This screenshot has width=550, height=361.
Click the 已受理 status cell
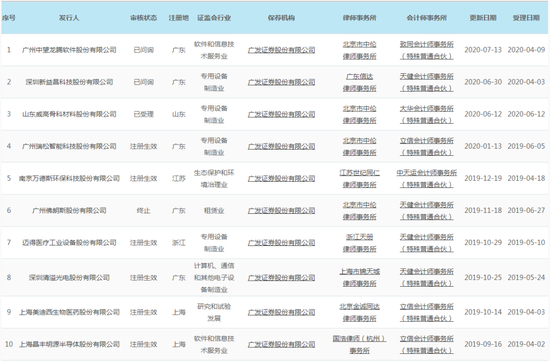[143, 114]
